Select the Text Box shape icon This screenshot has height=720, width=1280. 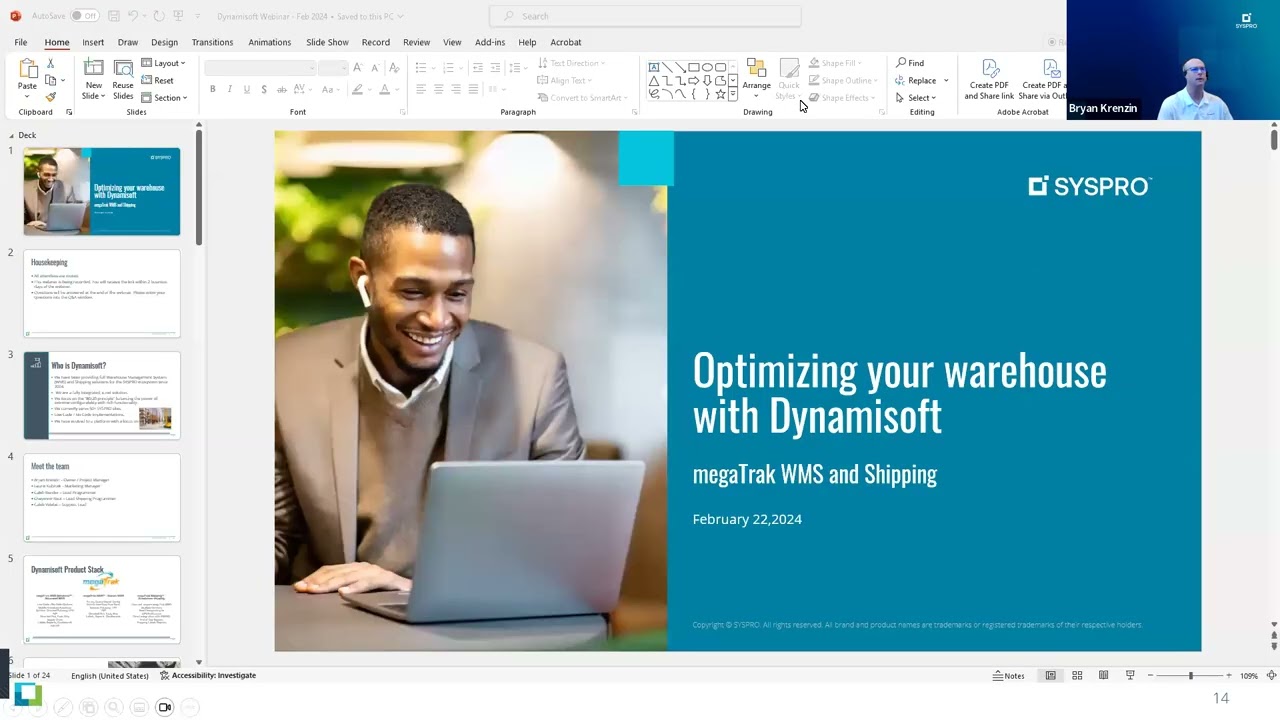click(x=654, y=67)
